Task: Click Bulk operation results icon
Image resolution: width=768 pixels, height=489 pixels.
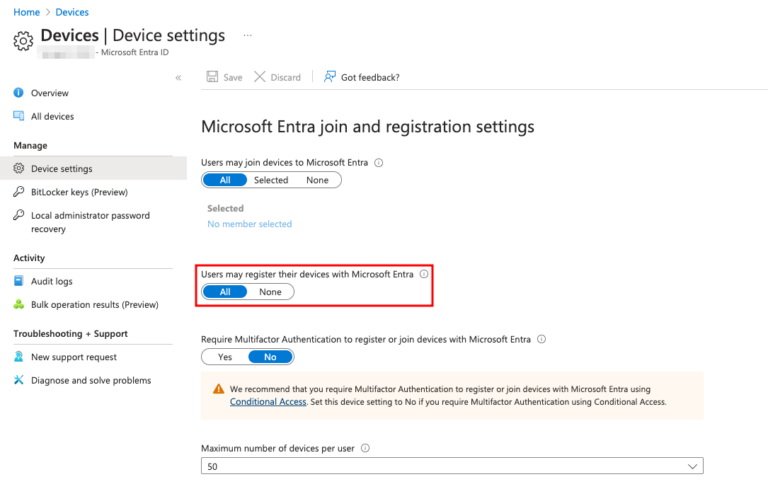Action: pos(18,305)
